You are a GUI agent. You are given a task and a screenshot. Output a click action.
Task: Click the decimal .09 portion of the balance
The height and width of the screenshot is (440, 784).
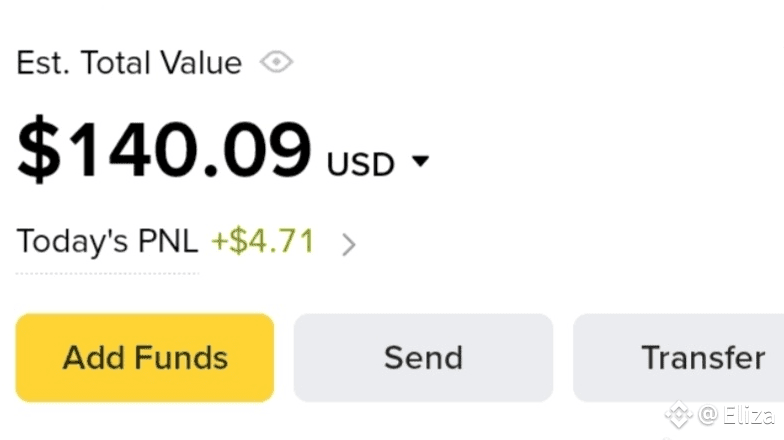tap(260, 152)
